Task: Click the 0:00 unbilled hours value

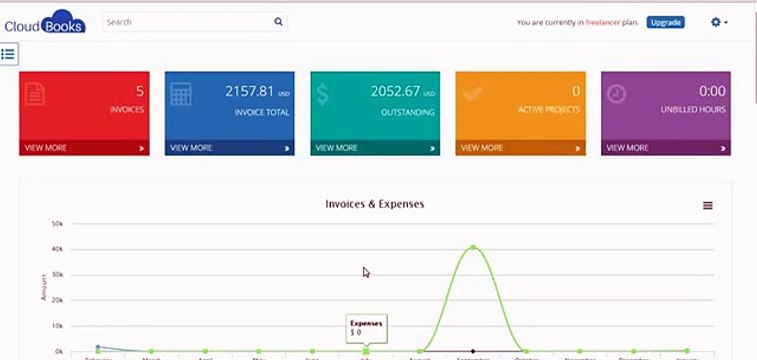Action: point(712,91)
